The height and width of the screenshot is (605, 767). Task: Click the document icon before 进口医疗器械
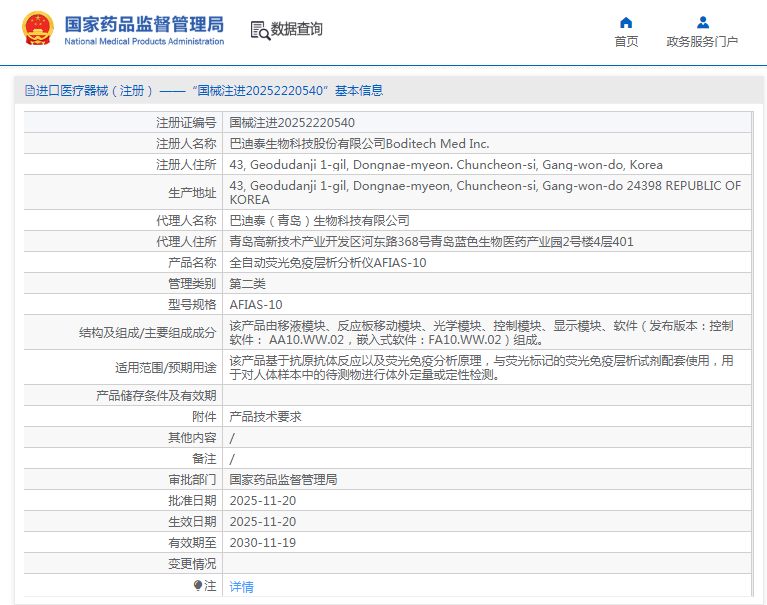pos(30,91)
